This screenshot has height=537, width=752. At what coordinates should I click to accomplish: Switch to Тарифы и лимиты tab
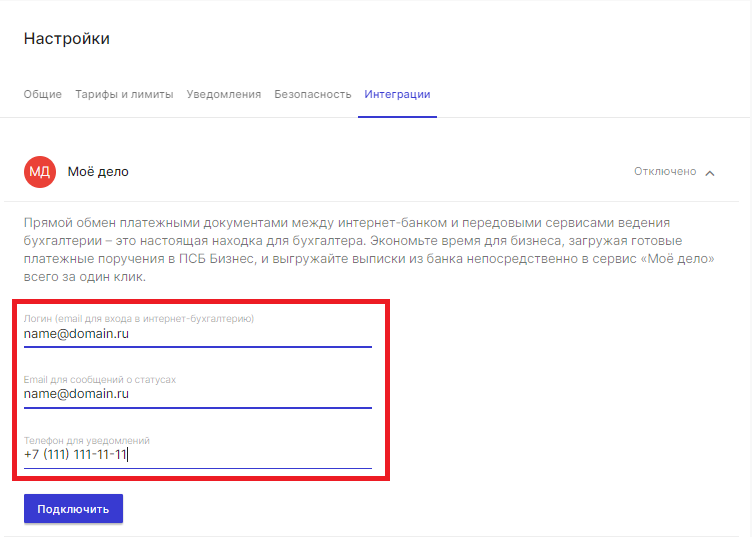(x=124, y=94)
